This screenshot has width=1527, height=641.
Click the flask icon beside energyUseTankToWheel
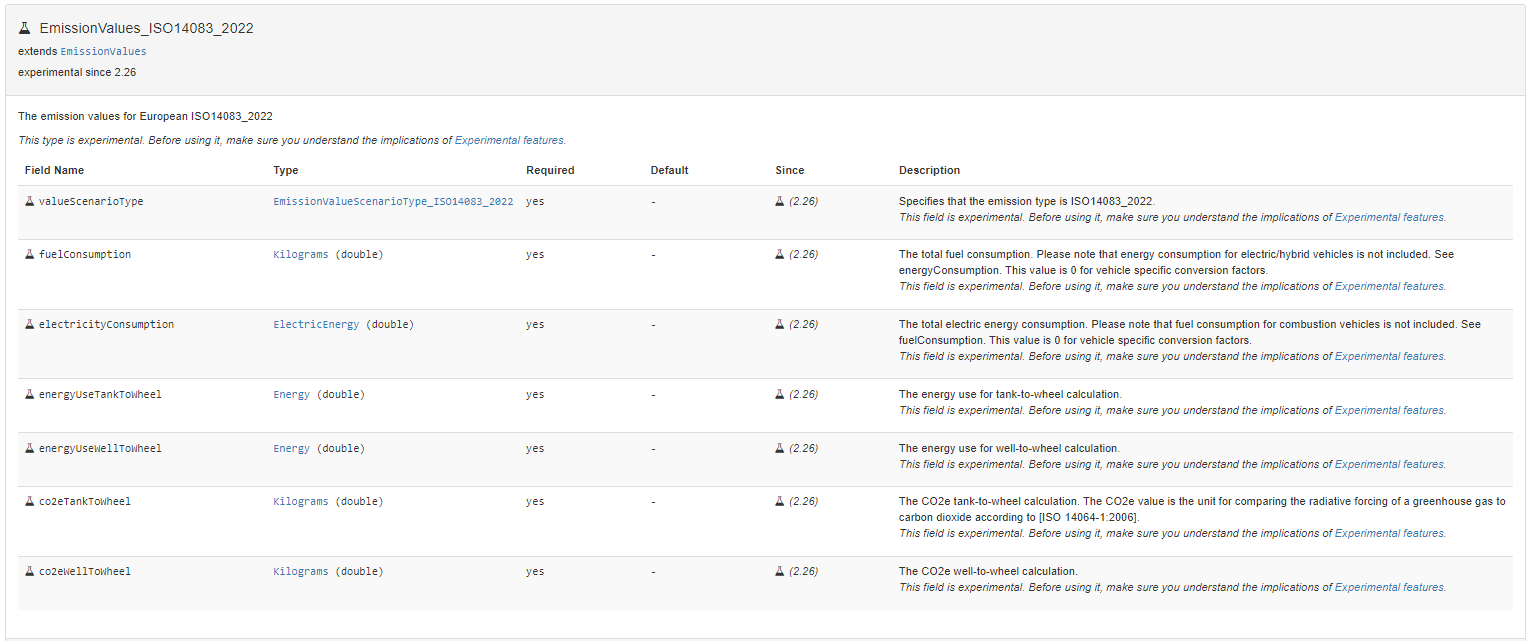coord(30,394)
